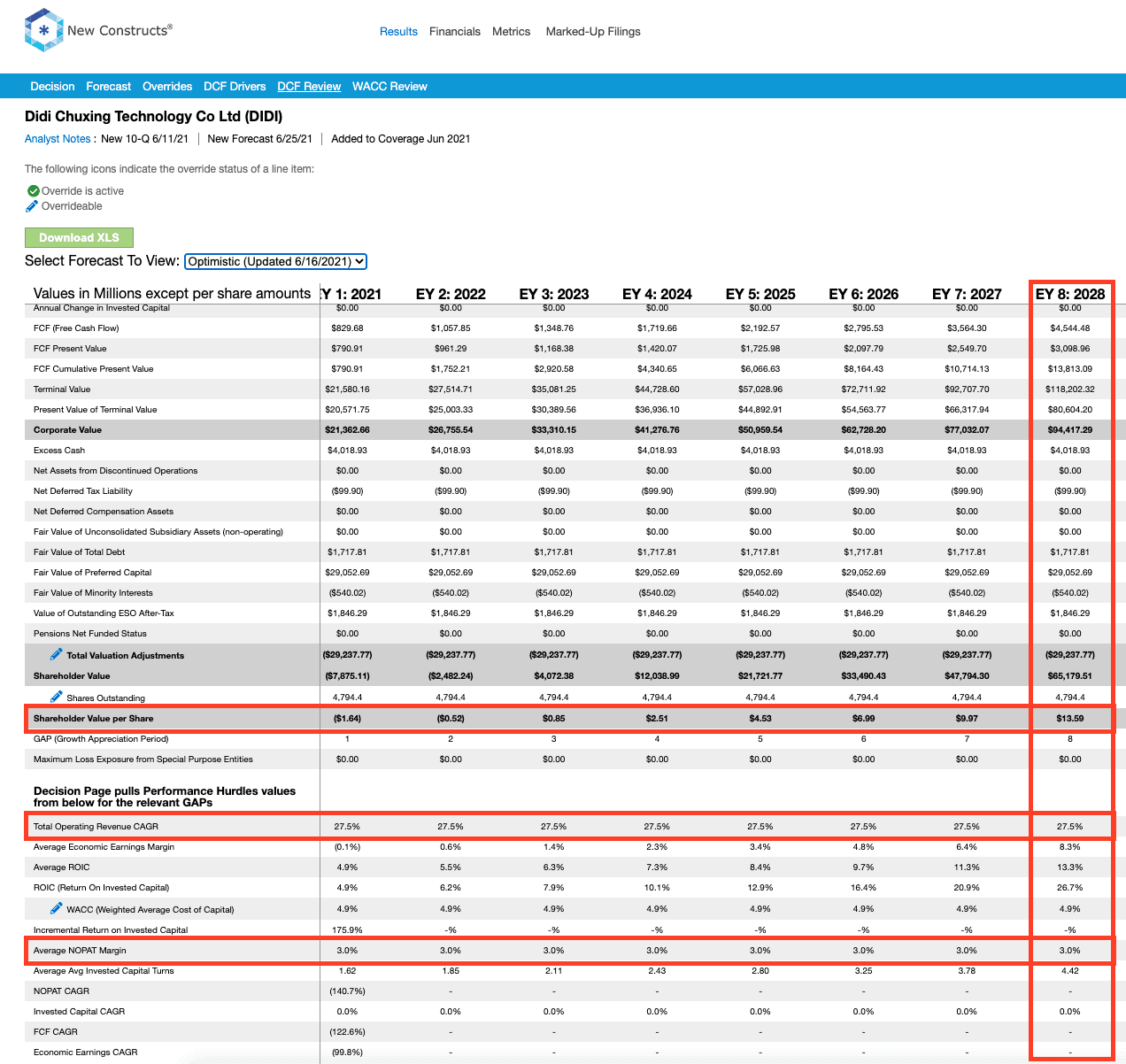
Task: Select the EY 1: 2021 column header
Action: pyautogui.click(x=351, y=294)
